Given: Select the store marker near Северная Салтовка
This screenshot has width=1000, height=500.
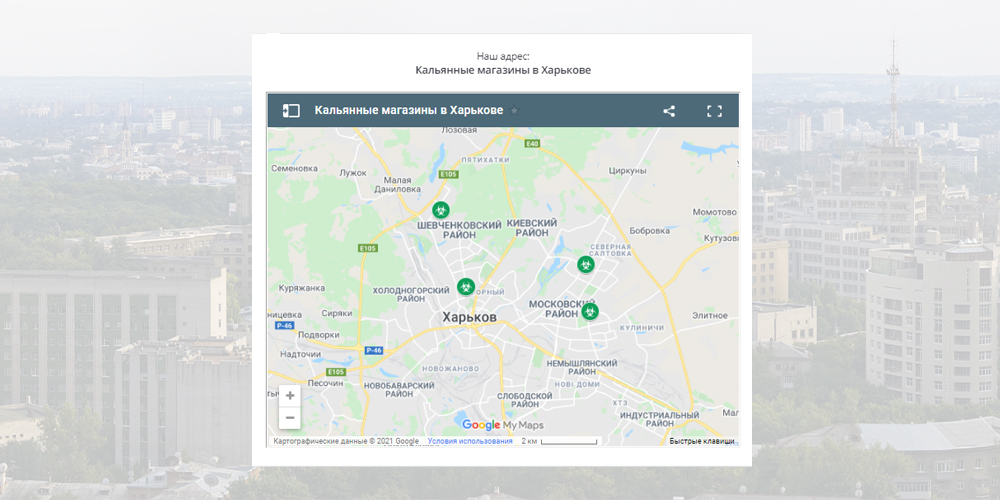Looking at the screenshot, I should pos(586,264).
